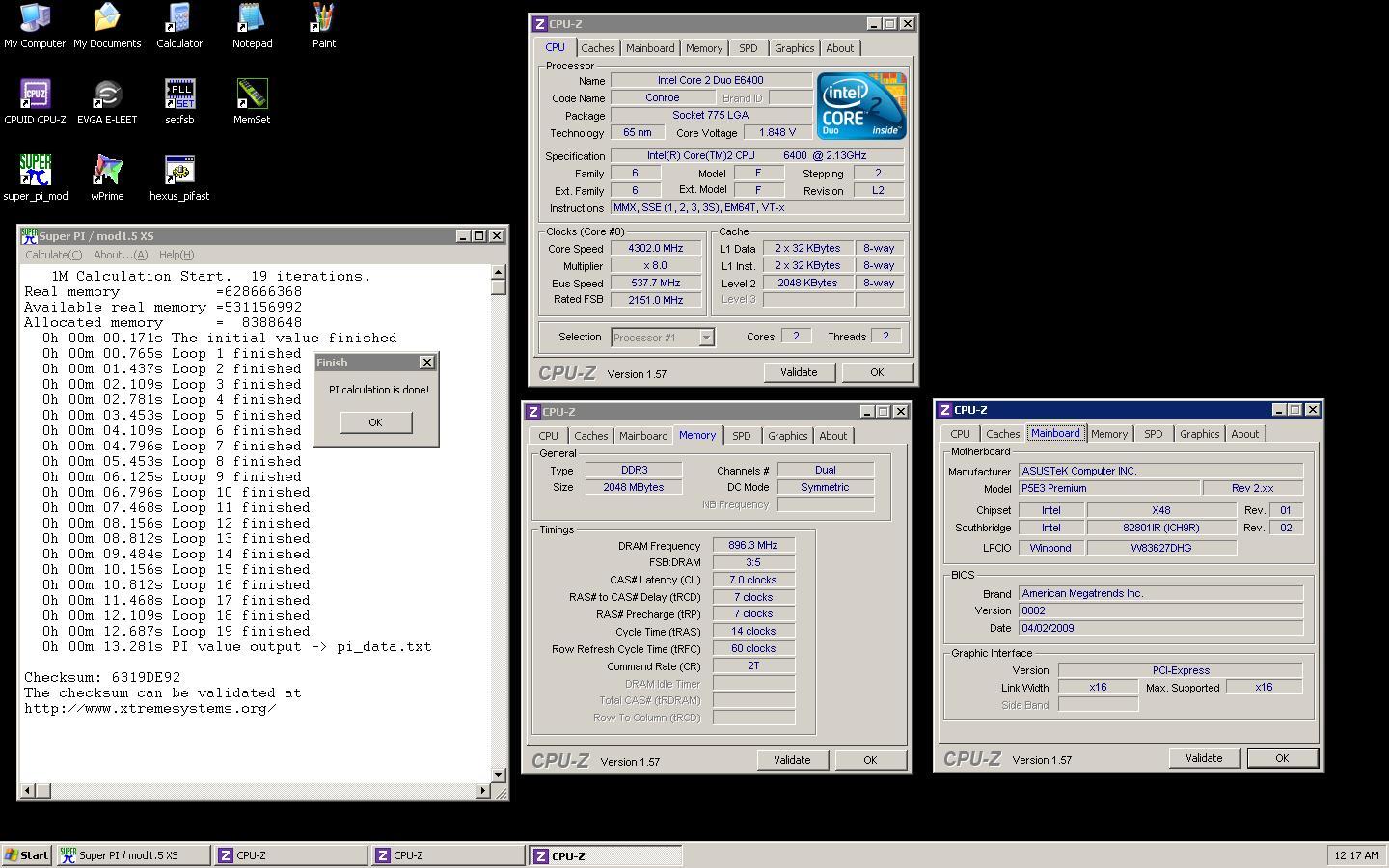1389x868 pixels.
Task: Minimize the Super PI window
Action: point(463,236)
